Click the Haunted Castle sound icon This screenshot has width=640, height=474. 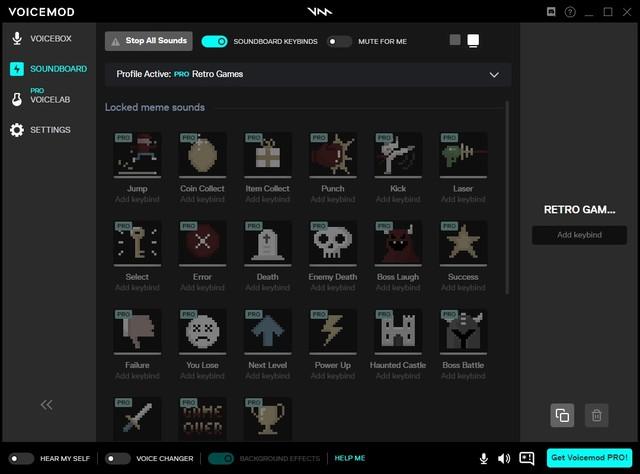398,332
